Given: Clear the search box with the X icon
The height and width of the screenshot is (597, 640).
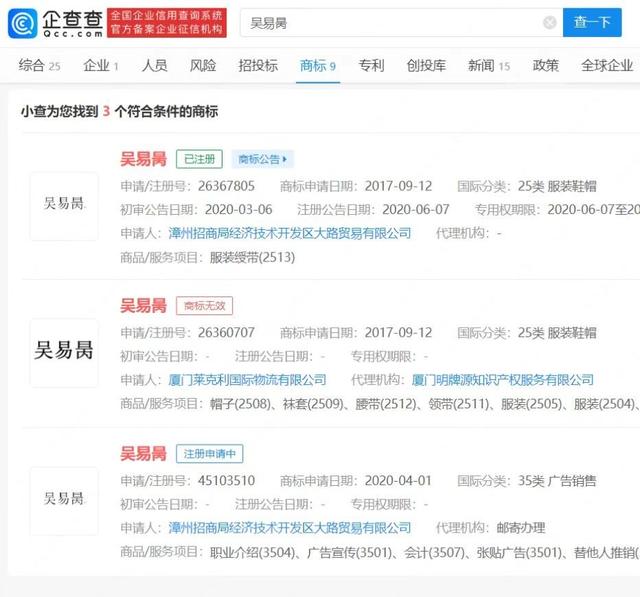Looking at the screenshot, I should pyautogui.click(x=549, y=22).
